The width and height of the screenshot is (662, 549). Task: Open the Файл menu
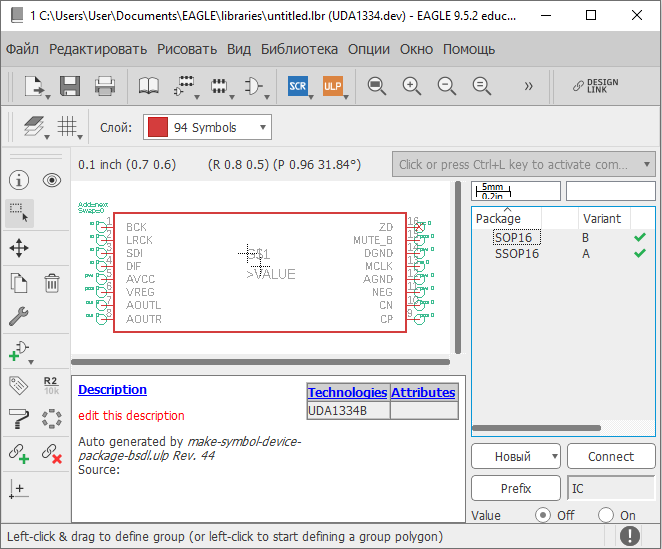pos(22,49)
